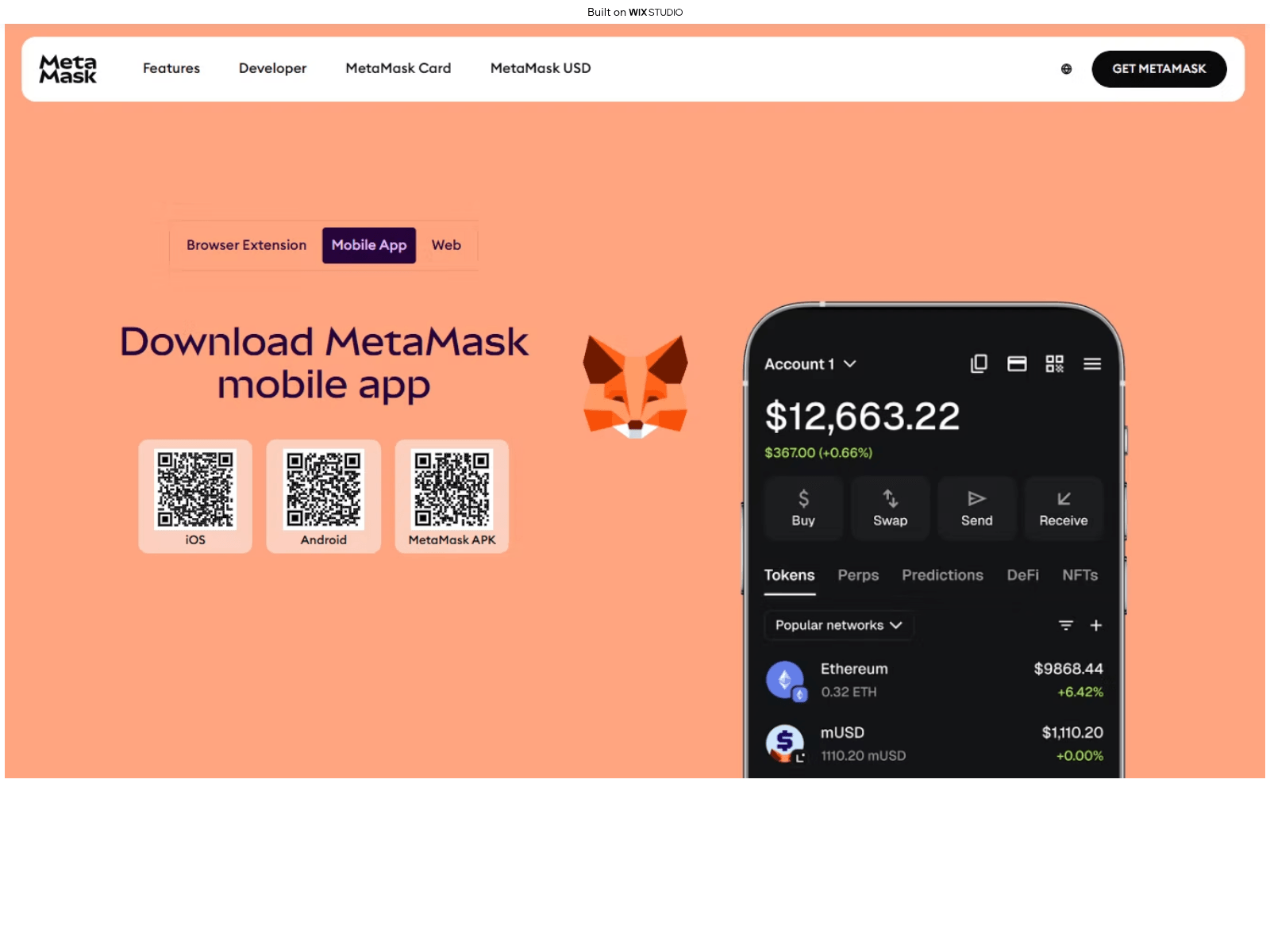Tap the card icon in wallet header
The width and height of the screenshot is (1270, 952).
click(x=1017, y=363)
